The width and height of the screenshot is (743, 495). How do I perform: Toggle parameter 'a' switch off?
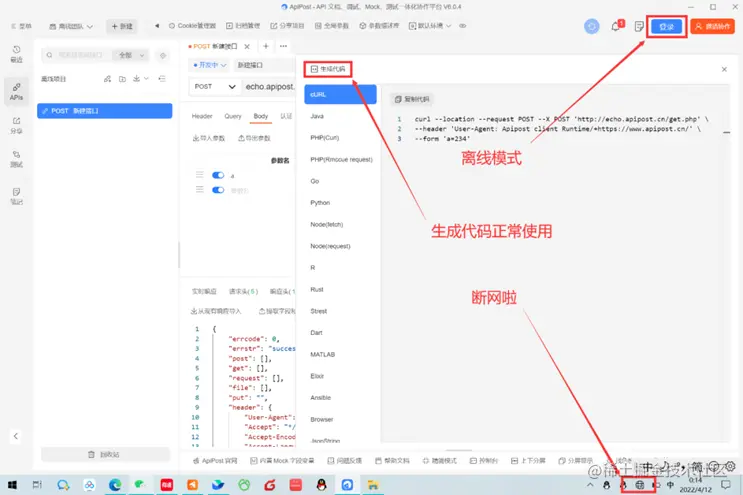click(x=218, y=175)
